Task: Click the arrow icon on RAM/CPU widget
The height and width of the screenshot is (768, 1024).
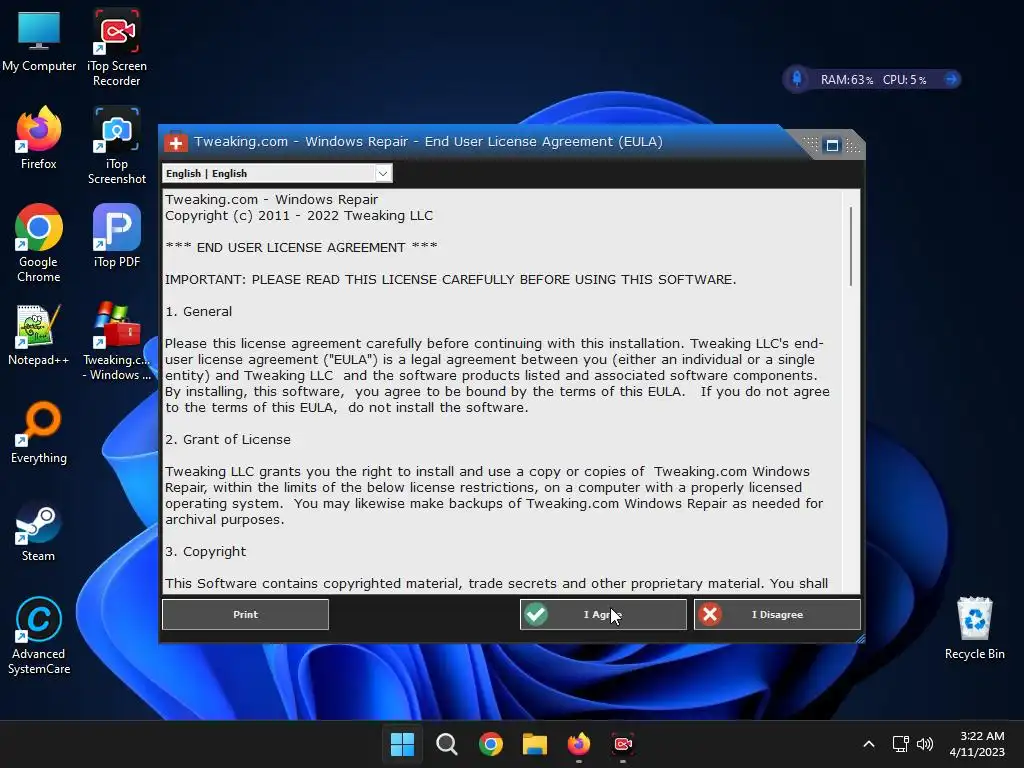Action: [951, 79]
